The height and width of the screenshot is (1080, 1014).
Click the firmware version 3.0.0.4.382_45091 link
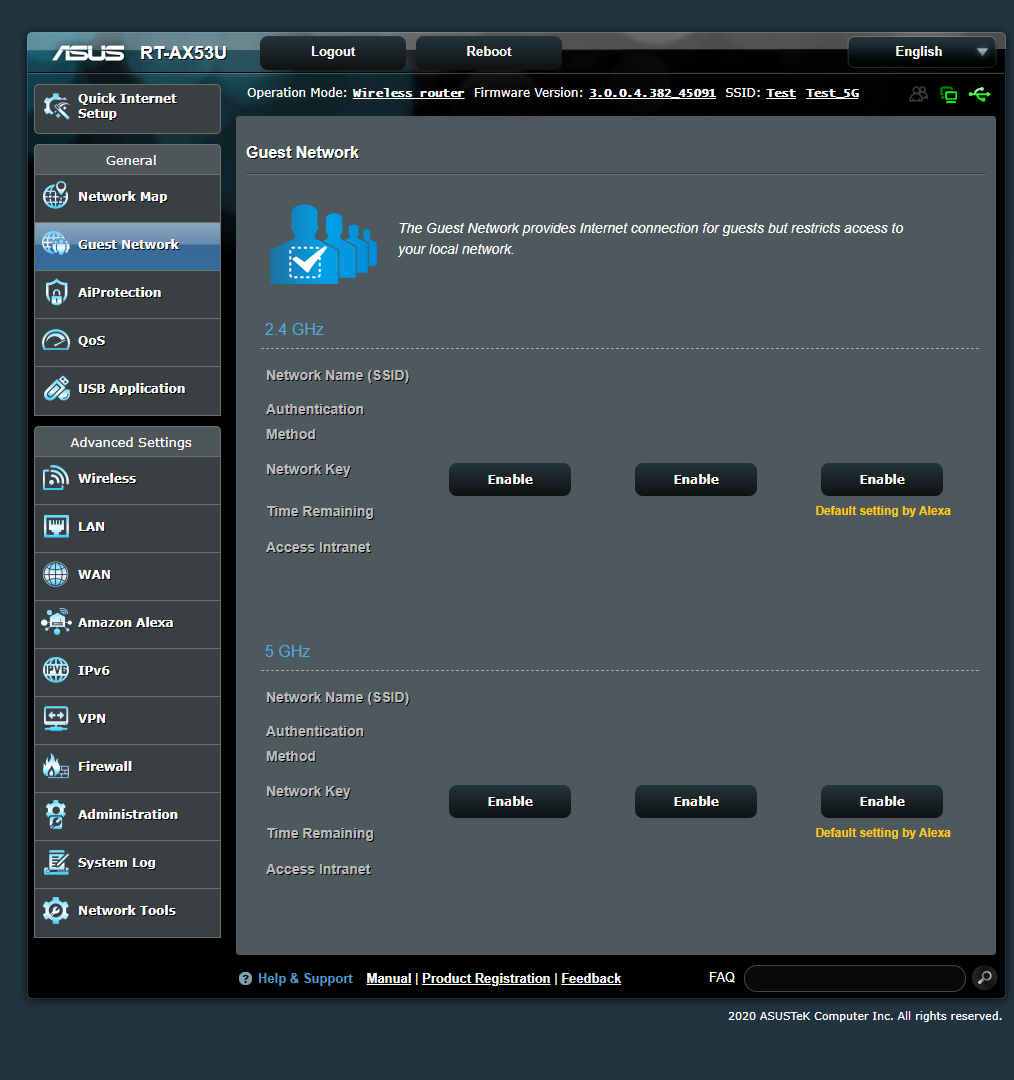[652, 93]
